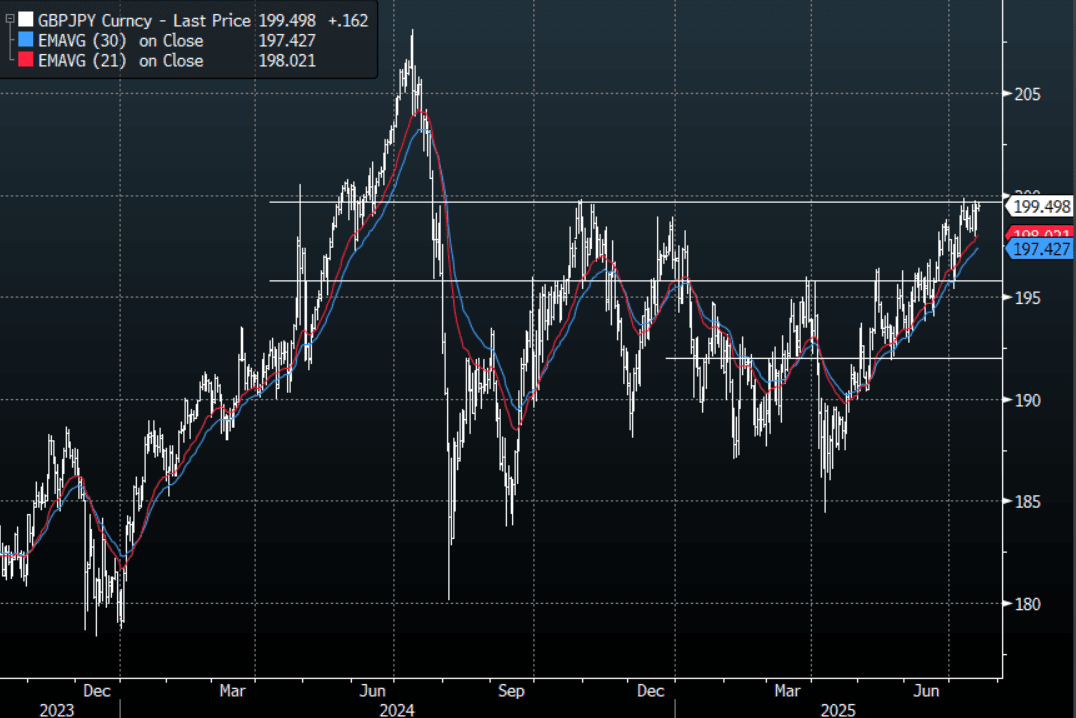Screen dimensions: 1076x718
Task: Select the GBPJPY Curncy legend label
Action: point(96,20)
